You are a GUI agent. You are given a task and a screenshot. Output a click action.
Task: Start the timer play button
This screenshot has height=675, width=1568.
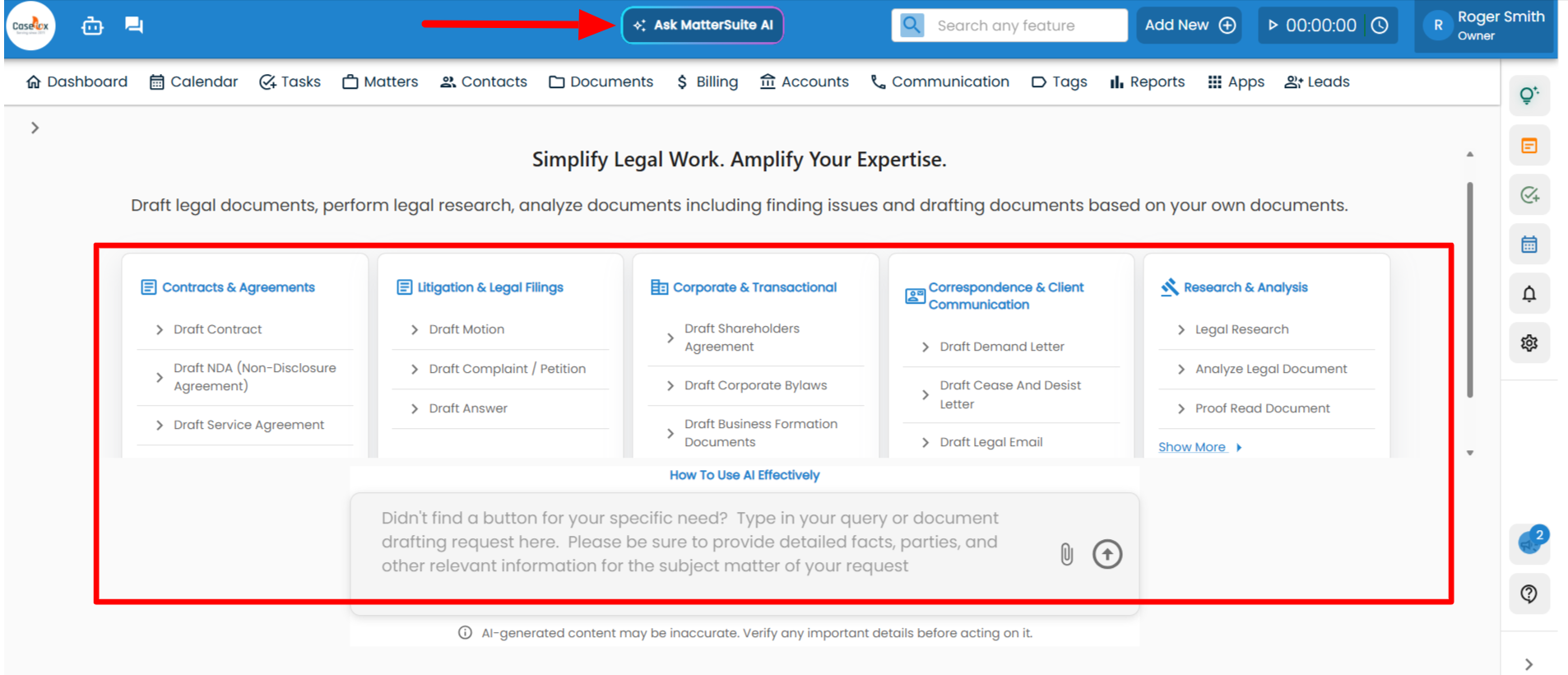pos(1273,26)
